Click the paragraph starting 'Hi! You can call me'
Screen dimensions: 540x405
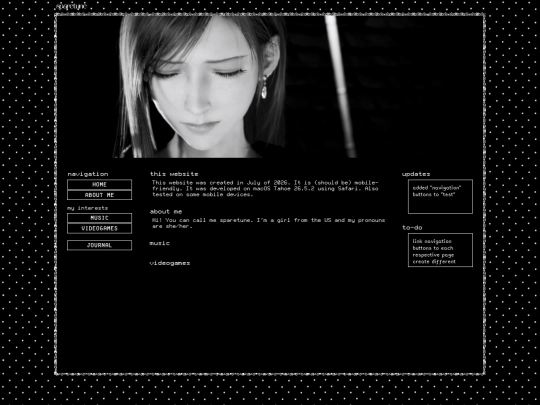coord(269,223)
